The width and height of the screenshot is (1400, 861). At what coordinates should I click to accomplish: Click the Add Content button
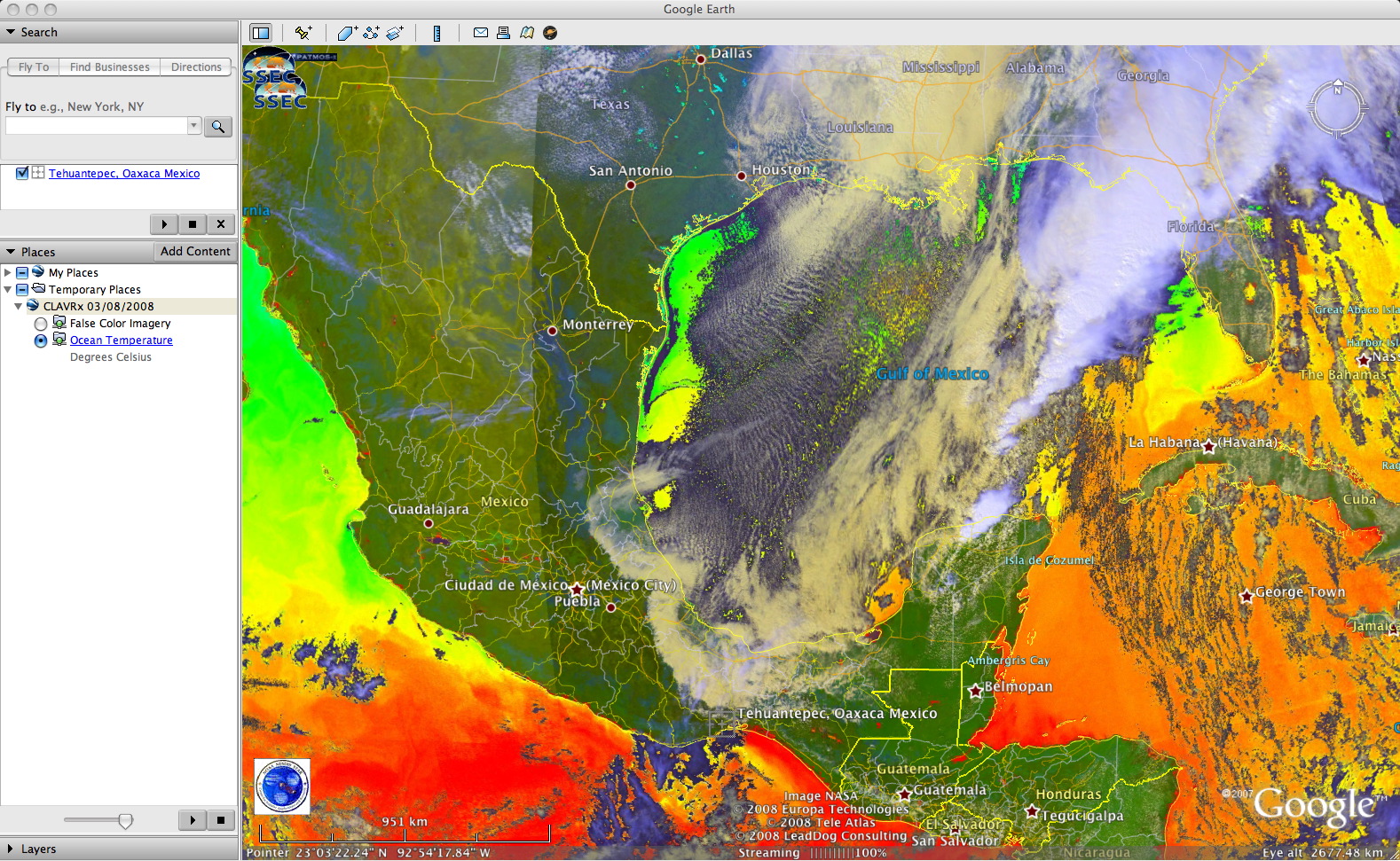click(195, 252)
